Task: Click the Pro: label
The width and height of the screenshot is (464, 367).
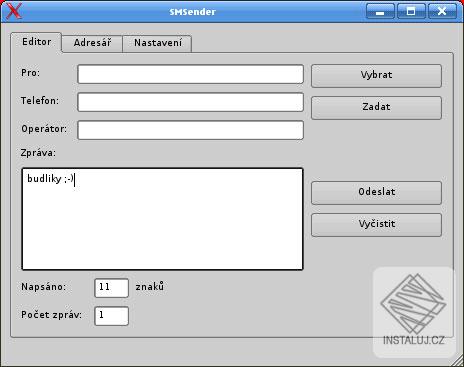Action: click(x=31, y=73)
